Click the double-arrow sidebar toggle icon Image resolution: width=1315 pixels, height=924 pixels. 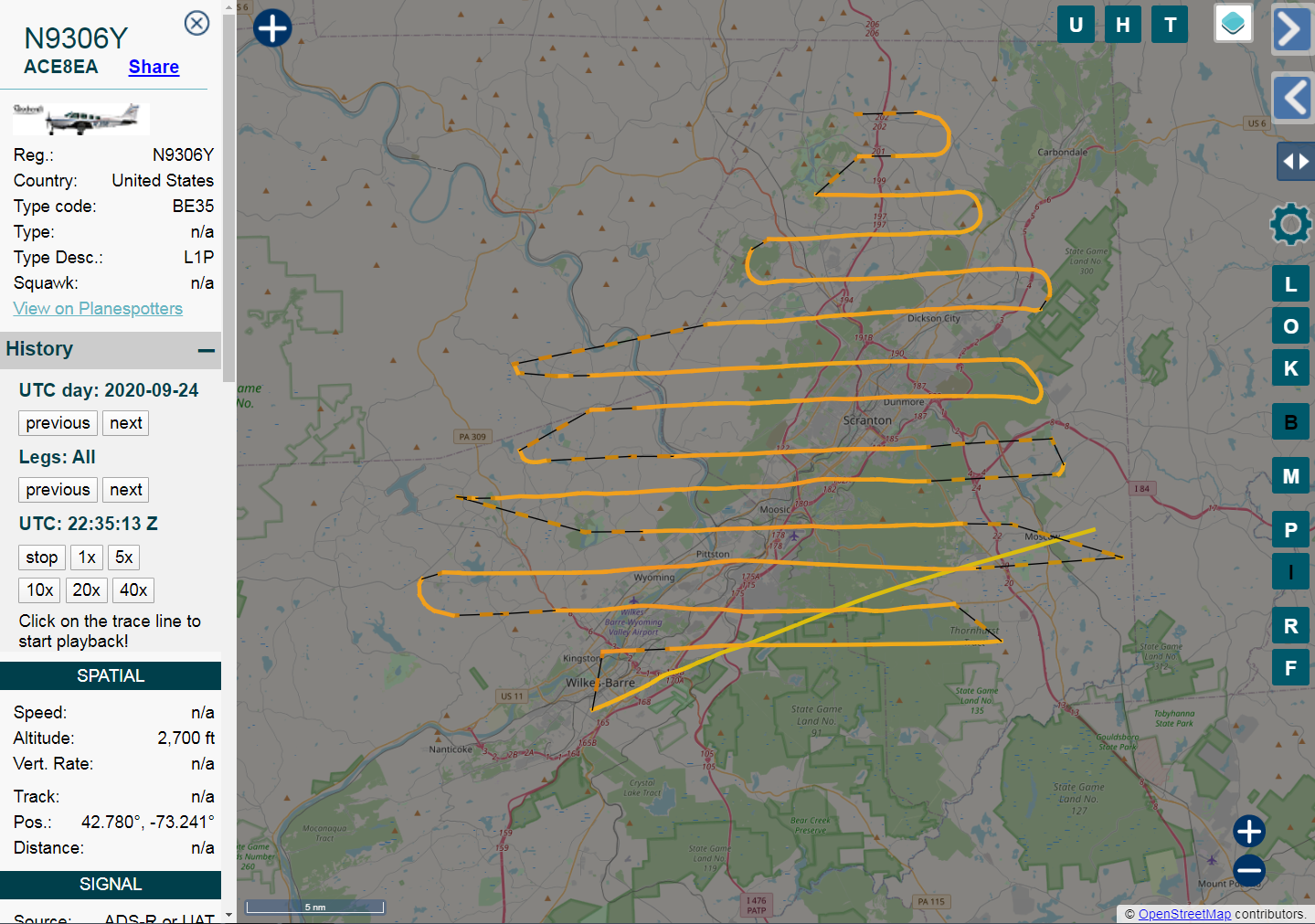click(1295, 162)
